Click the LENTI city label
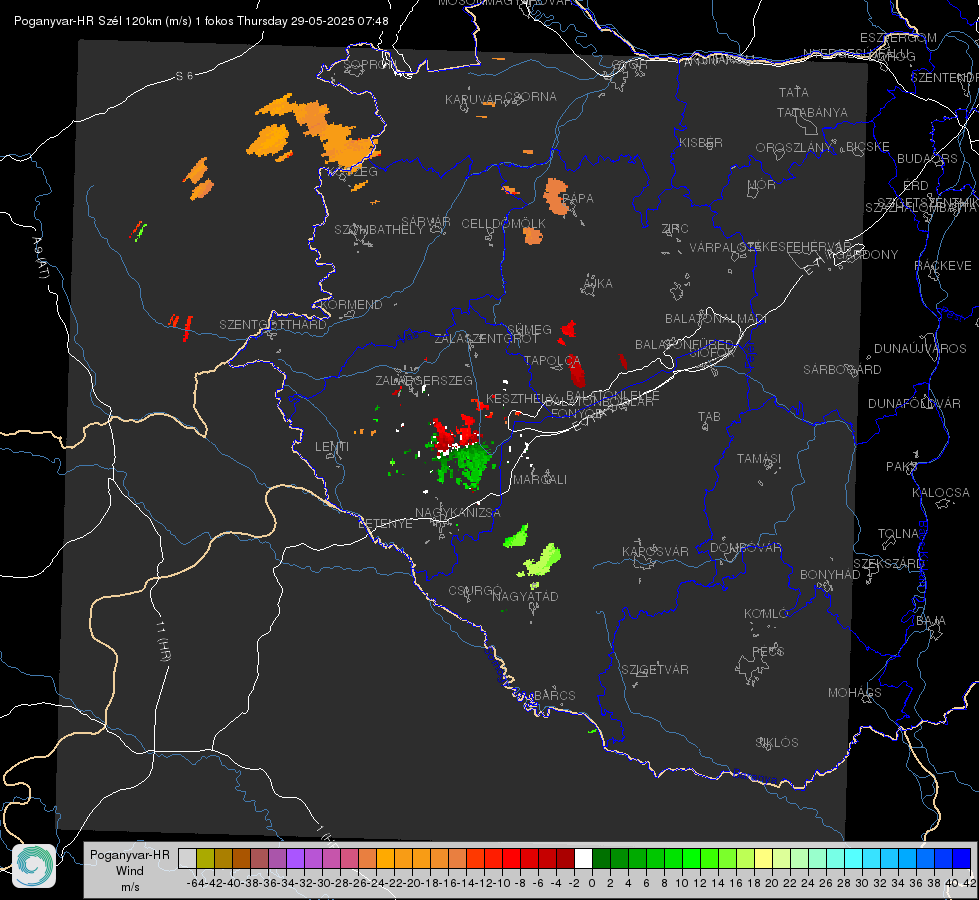Image resolution: width=979 pixels, height=900 pixels. click(x=332, y=447)
